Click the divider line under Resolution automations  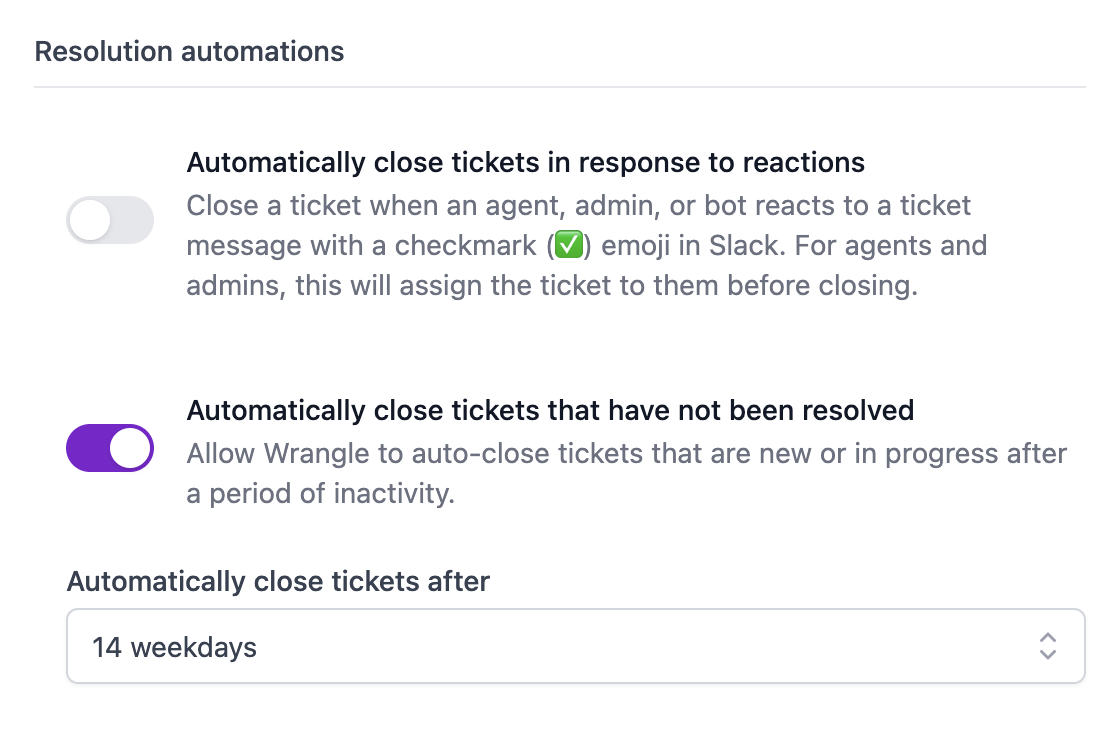tap(560, 87)
